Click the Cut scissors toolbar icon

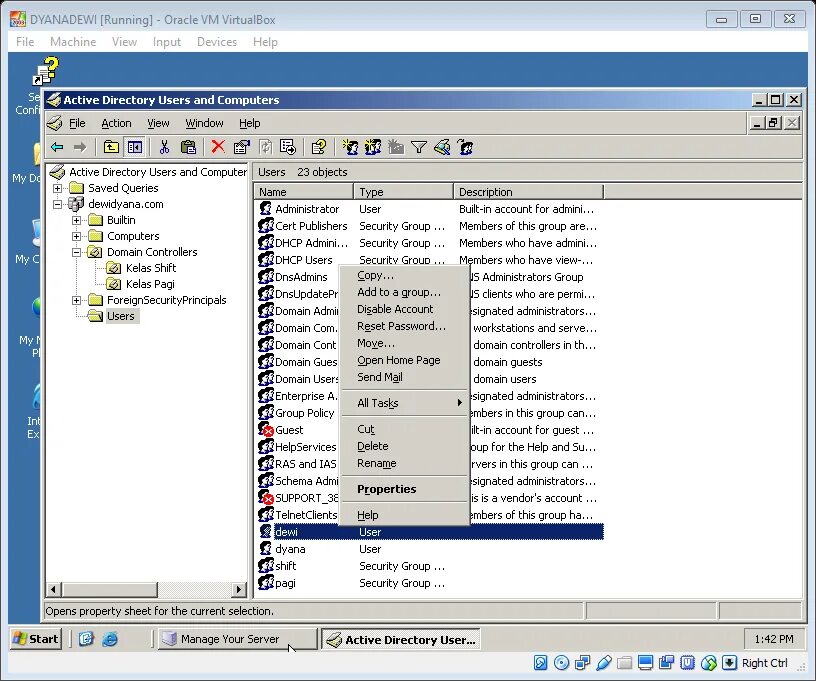(x=164, y=148)
